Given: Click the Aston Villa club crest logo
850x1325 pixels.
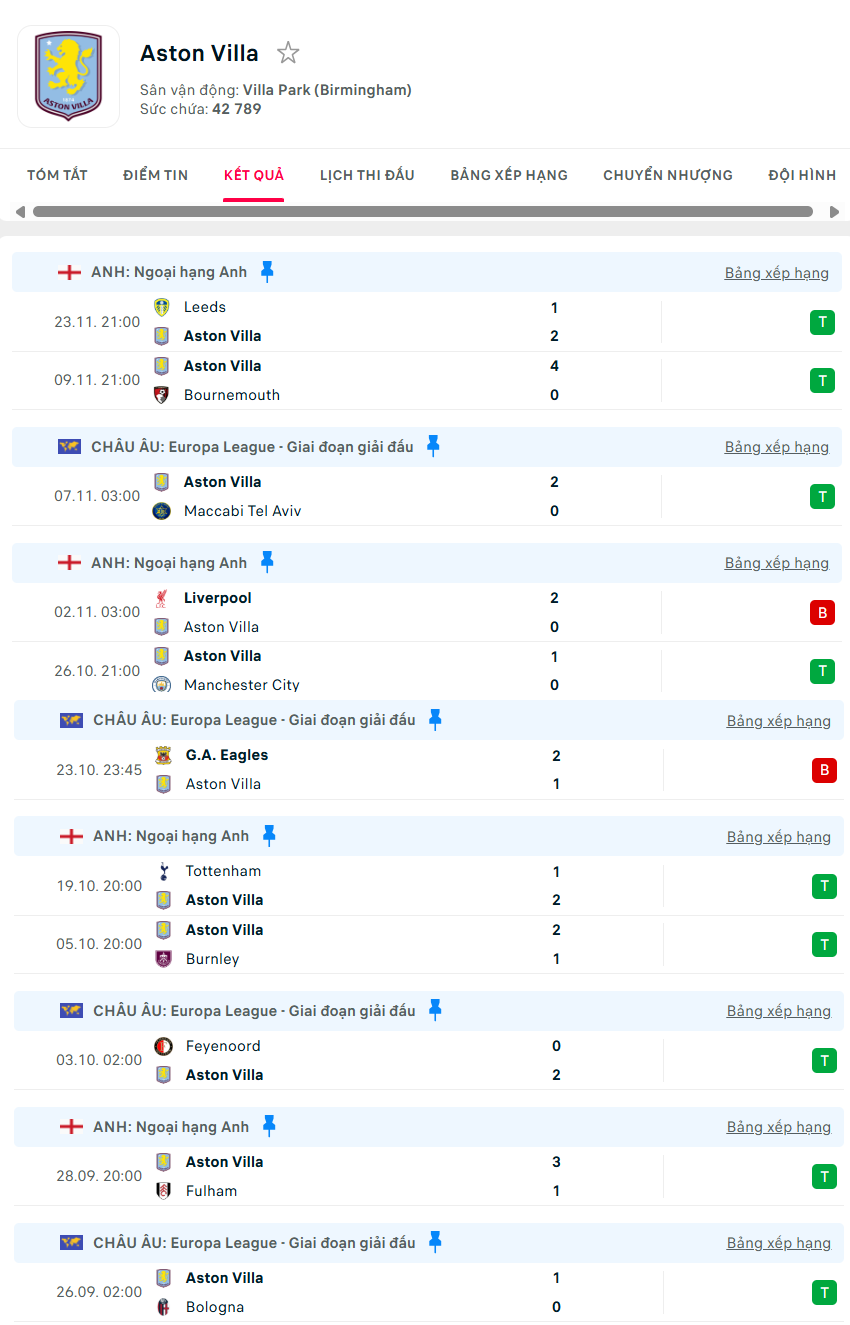Looking at the screenshot, I should point(68,77).
